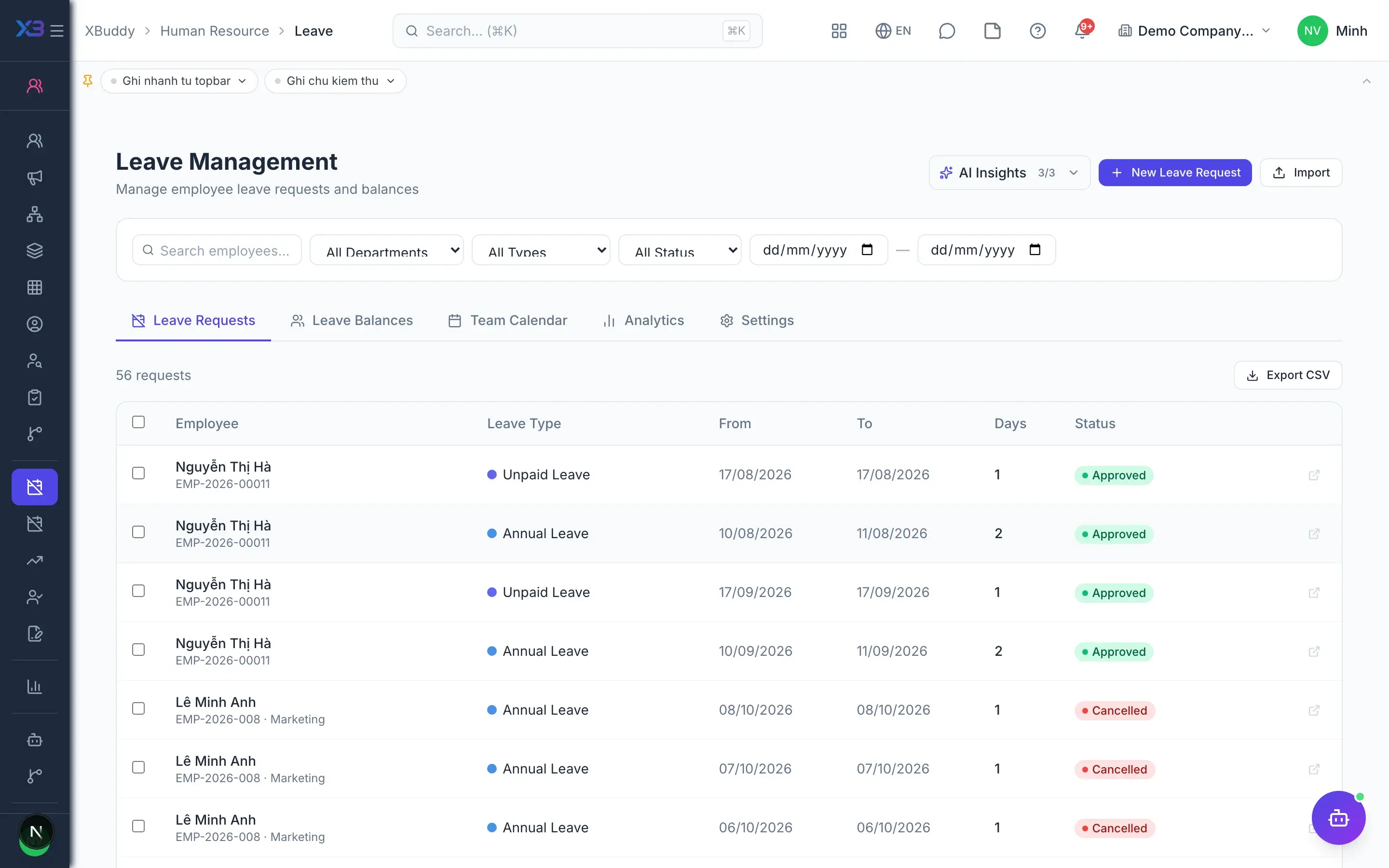Open the Settings tab
This screenshot has width=1389, height=868.
pos(757,320)
